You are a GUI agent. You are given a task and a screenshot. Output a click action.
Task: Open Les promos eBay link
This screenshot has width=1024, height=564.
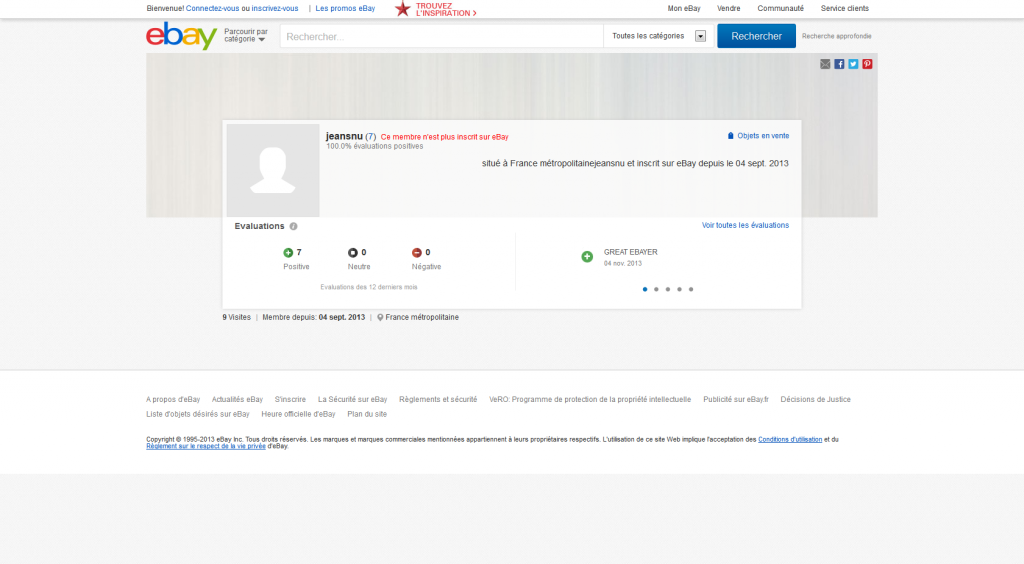[345, 8]
